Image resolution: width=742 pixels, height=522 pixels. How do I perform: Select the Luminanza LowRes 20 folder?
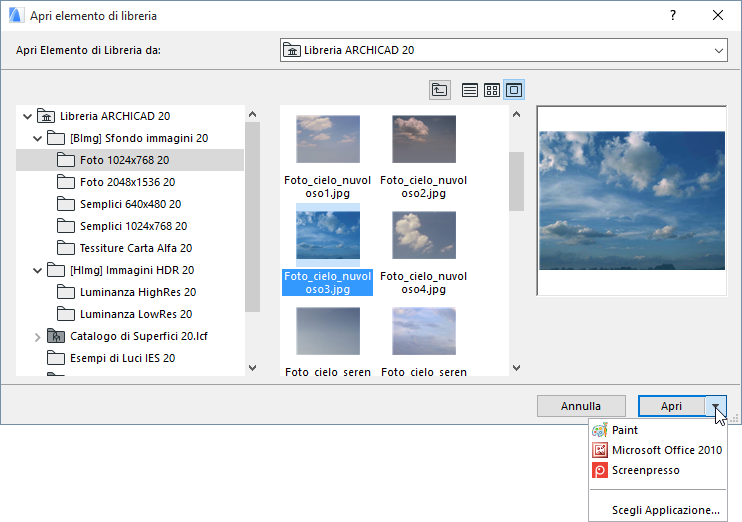click(136, 314)
